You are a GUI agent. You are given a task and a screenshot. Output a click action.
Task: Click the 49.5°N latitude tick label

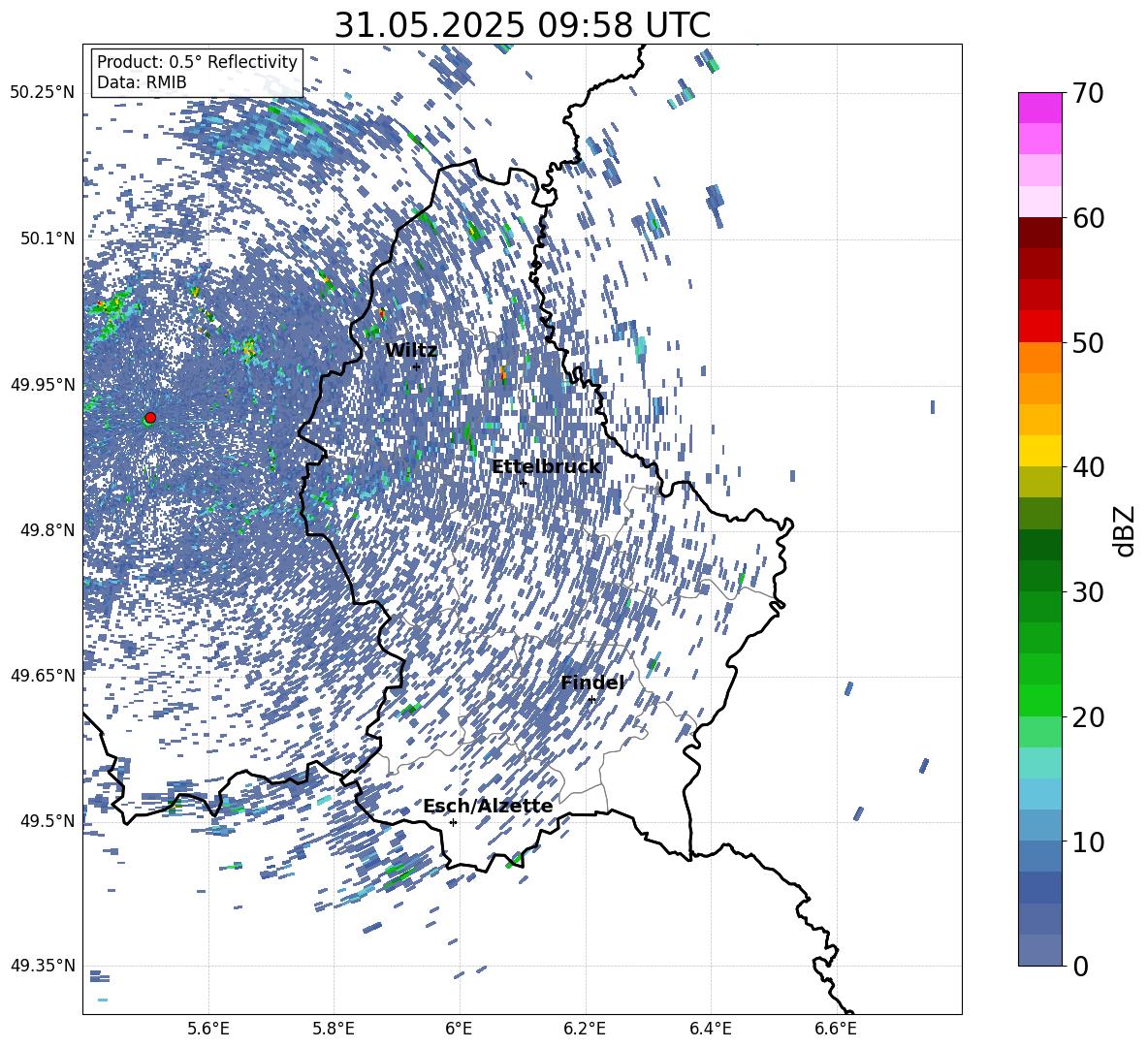click(48, 821)
